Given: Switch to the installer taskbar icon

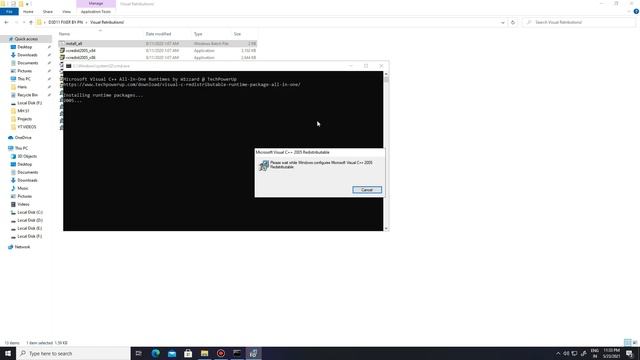Looking at the screenshot, I should (x=253, y=353).
